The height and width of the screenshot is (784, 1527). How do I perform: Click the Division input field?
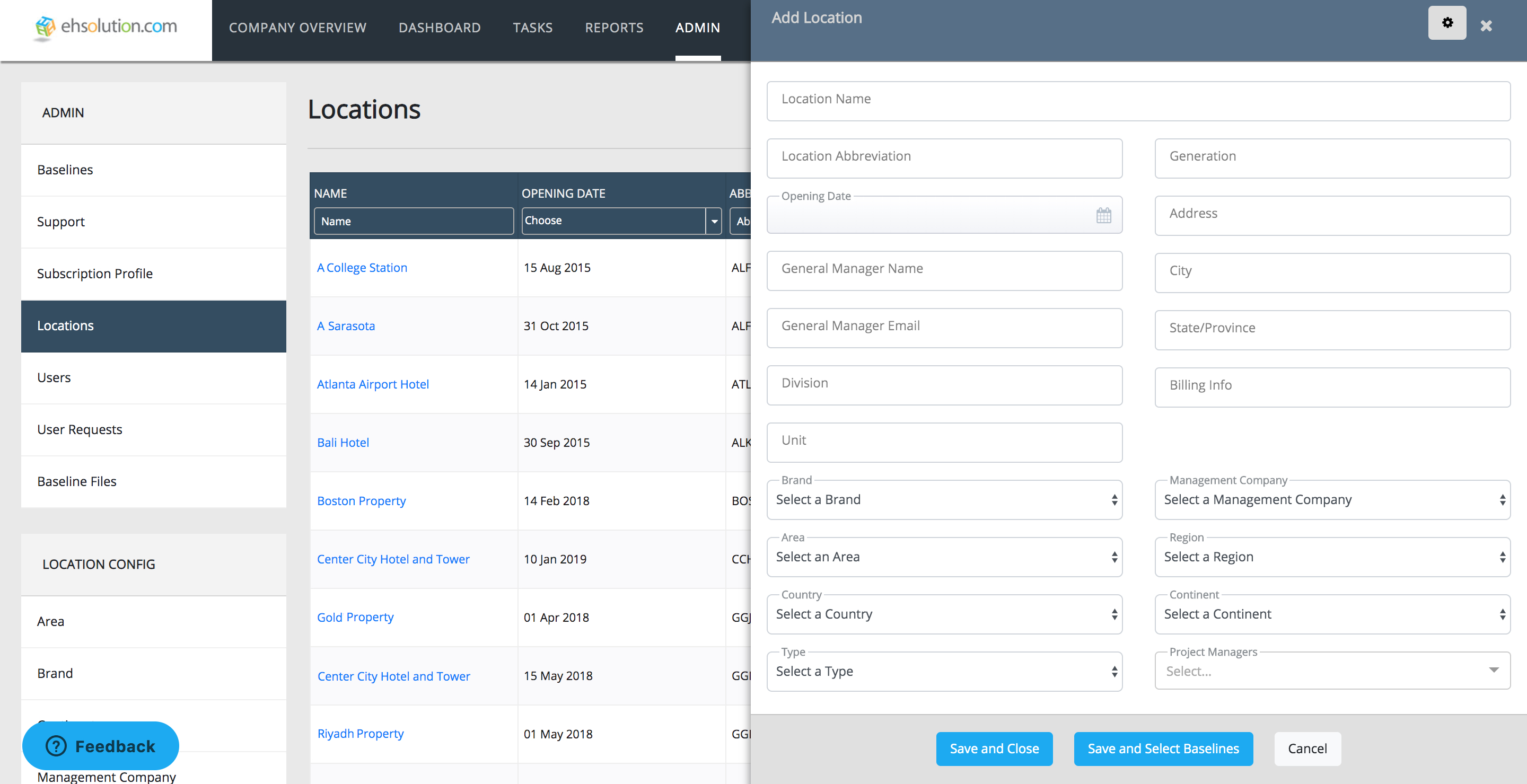click(x=944, y=385)
